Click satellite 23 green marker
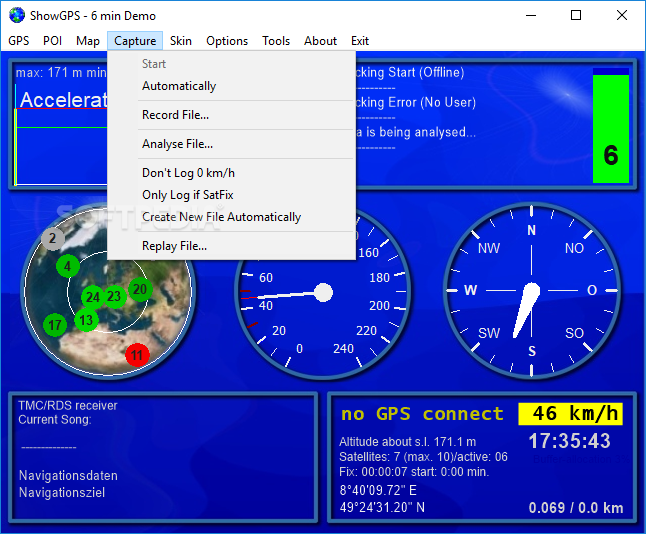The height and width of the screenshot is (534, 646). point(114,296)
